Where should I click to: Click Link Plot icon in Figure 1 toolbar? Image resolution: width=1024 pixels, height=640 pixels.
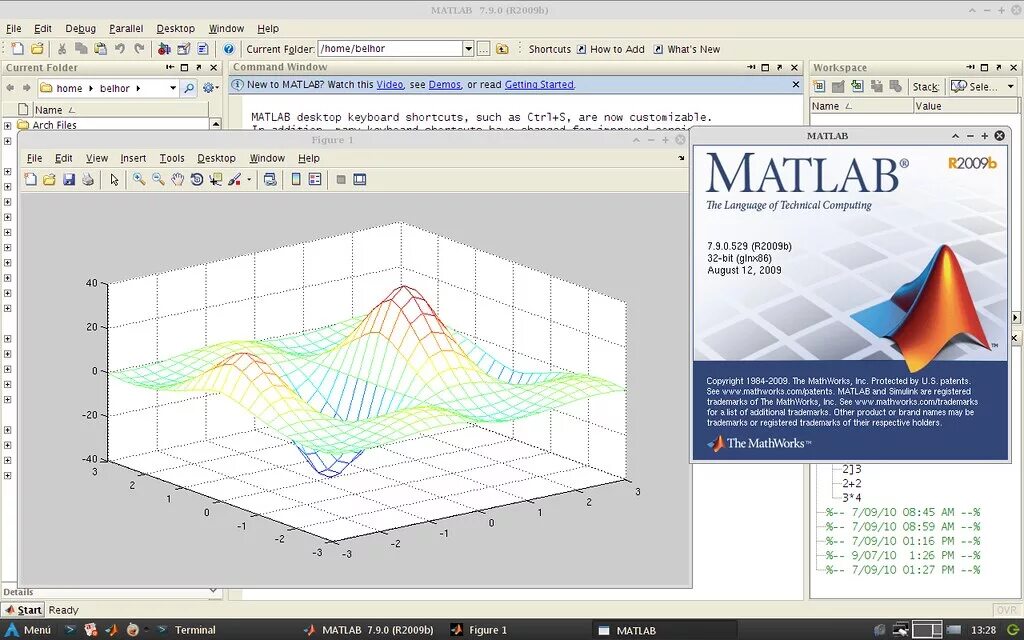270,180
